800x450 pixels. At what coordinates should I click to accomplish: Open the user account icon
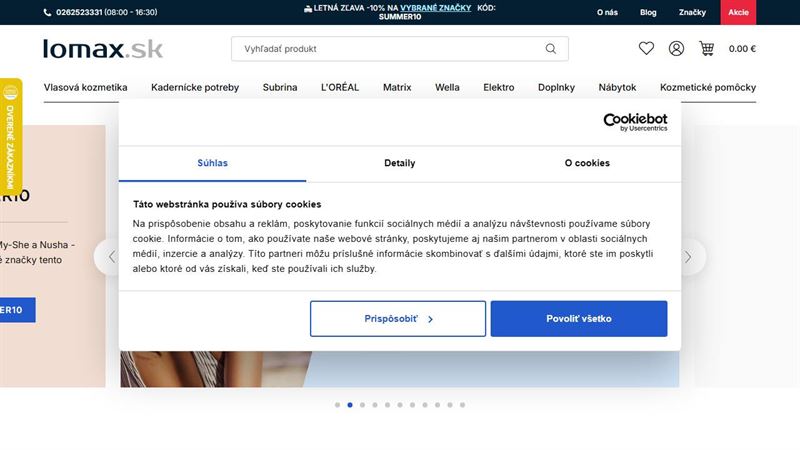(x=676, y=48)
